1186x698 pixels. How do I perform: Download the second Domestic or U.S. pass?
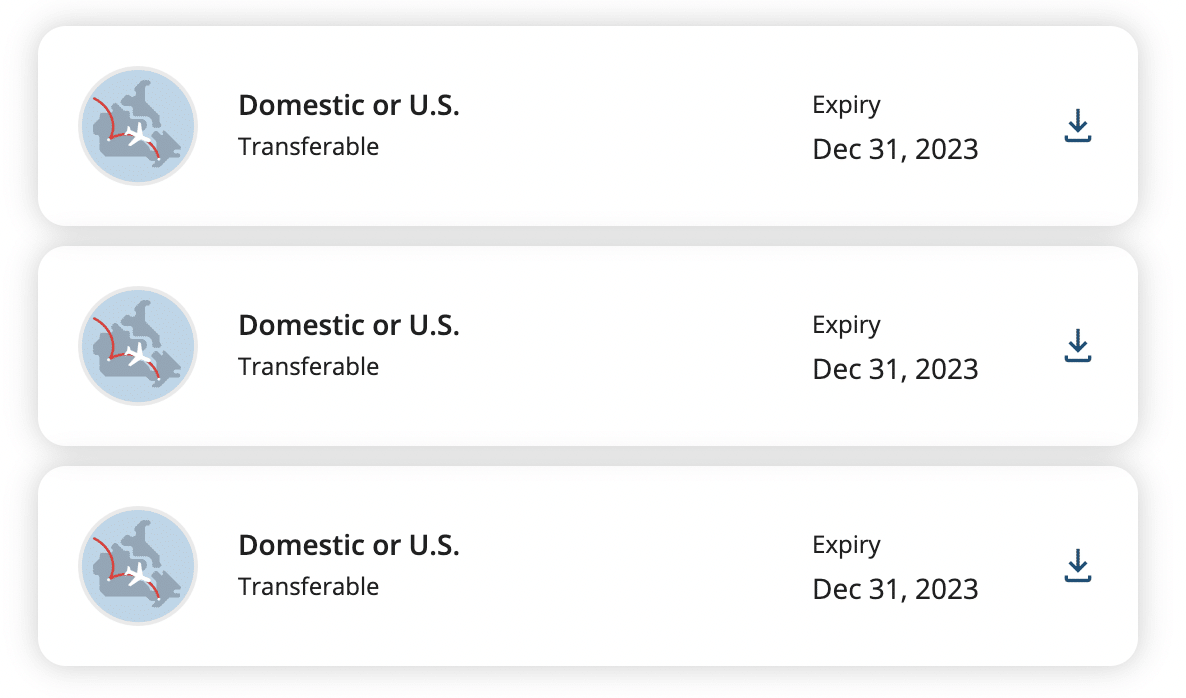point(1077,346)
